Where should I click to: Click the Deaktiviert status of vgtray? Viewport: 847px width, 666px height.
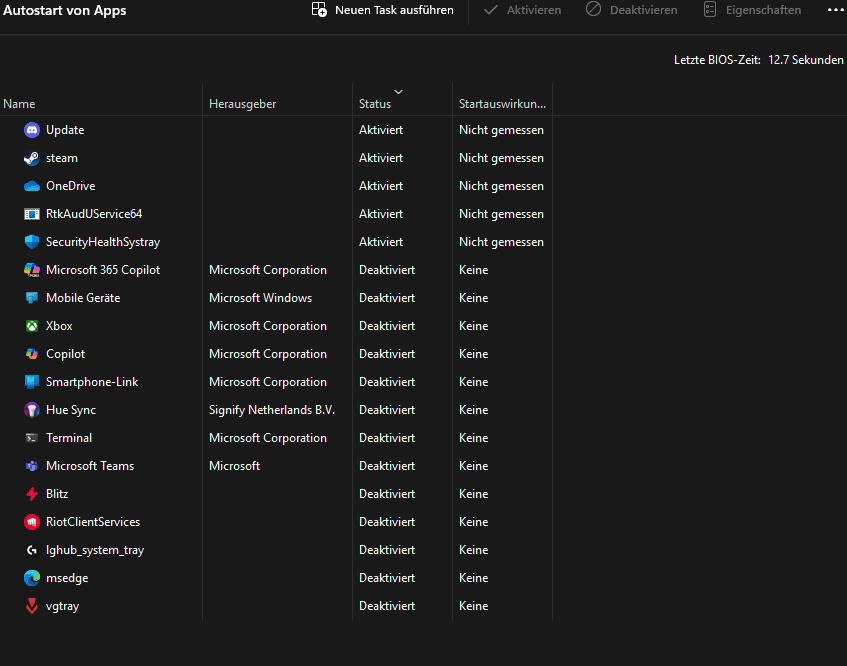click(387, 606)
